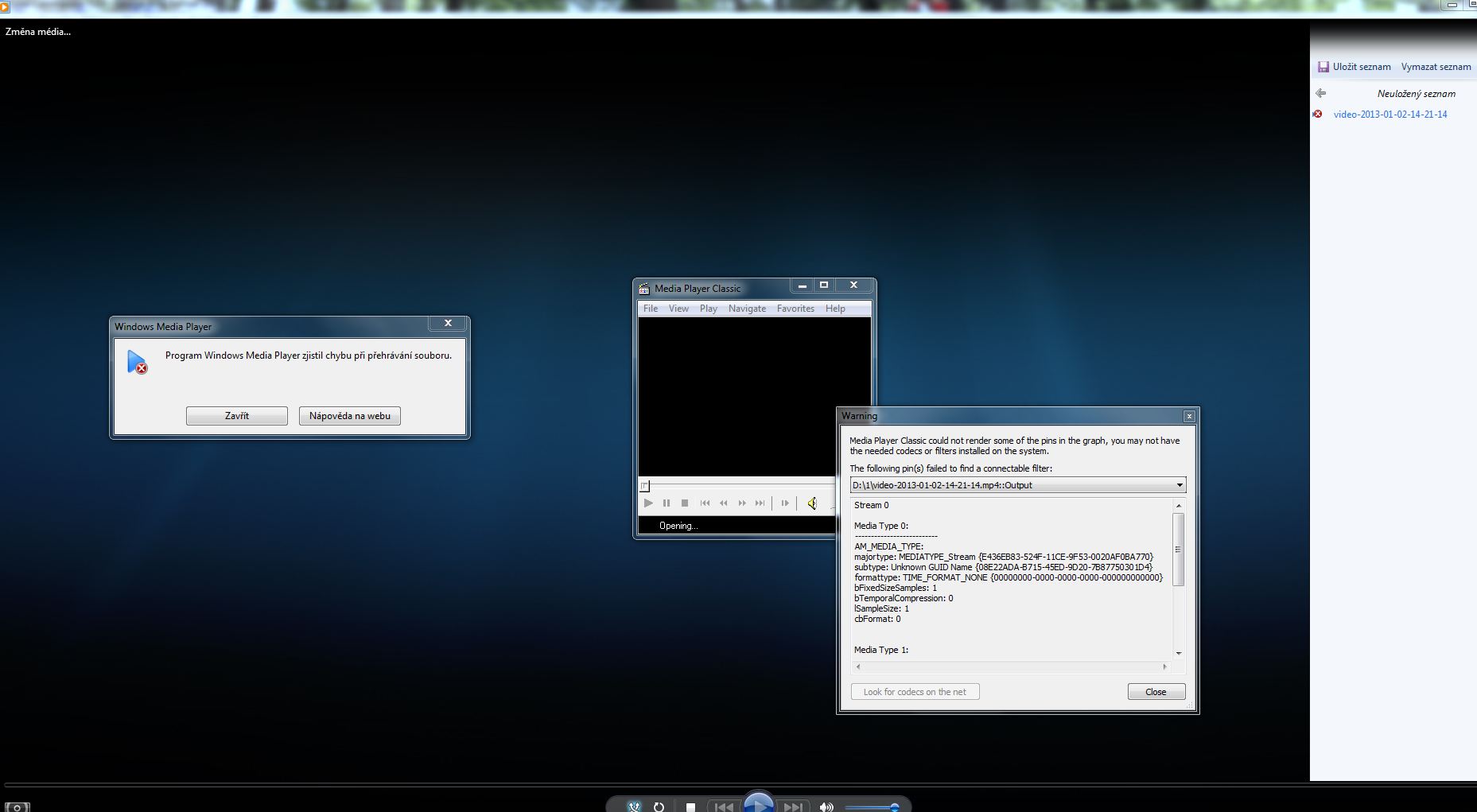This screenshot has width=1477, height=812.
Task: Toggle shuffle in Windows Media Player
Action: 634,806
